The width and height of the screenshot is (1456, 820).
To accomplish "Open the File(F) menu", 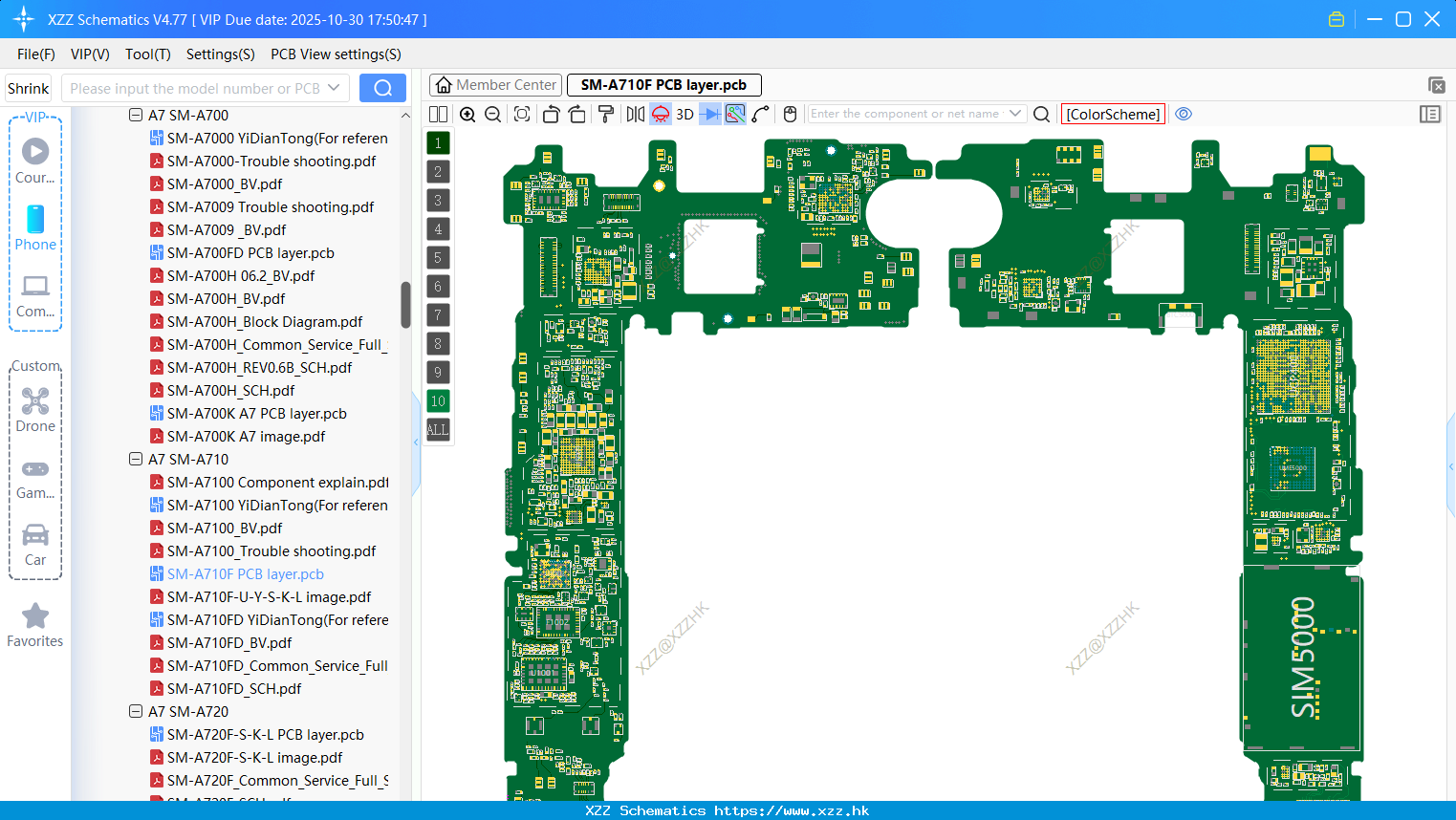I will click(36, 54).
